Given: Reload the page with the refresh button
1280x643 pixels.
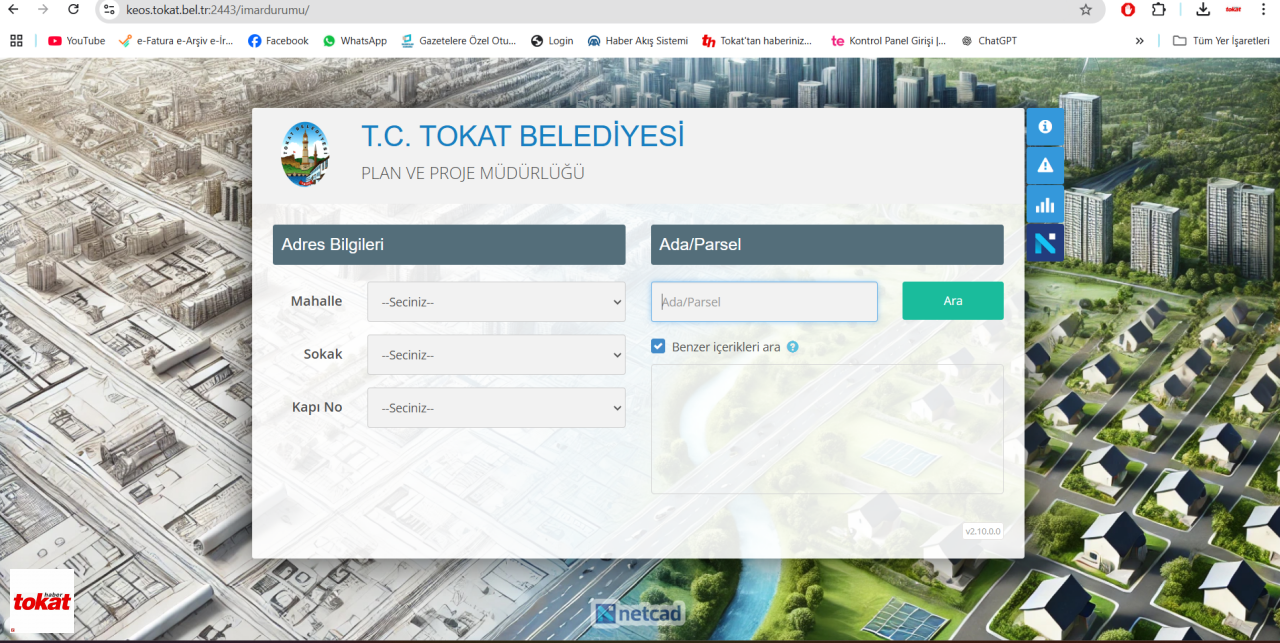Looking at the screenshot, I should [x=73, y=10].
